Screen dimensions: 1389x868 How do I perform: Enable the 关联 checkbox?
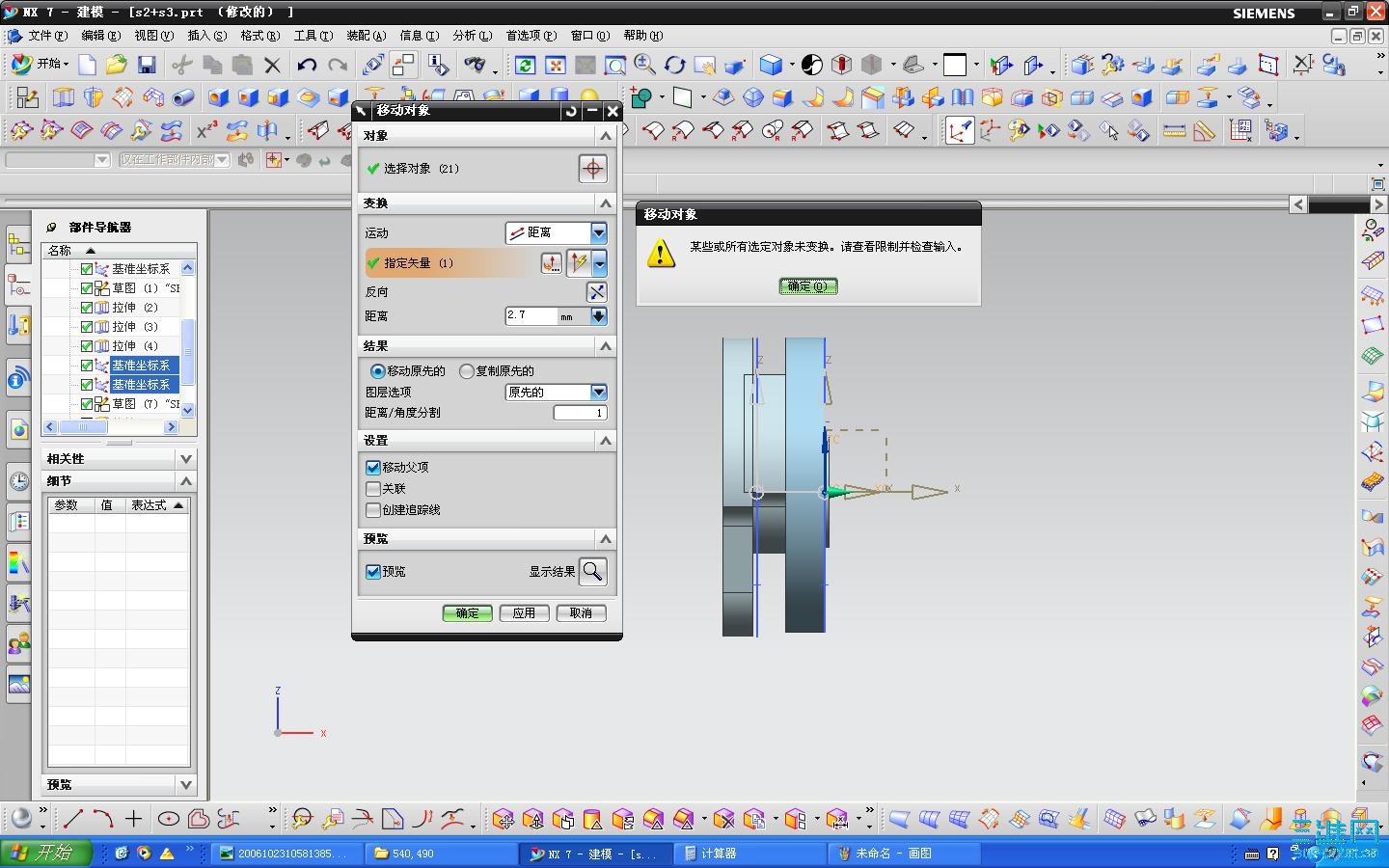point(373,489)
